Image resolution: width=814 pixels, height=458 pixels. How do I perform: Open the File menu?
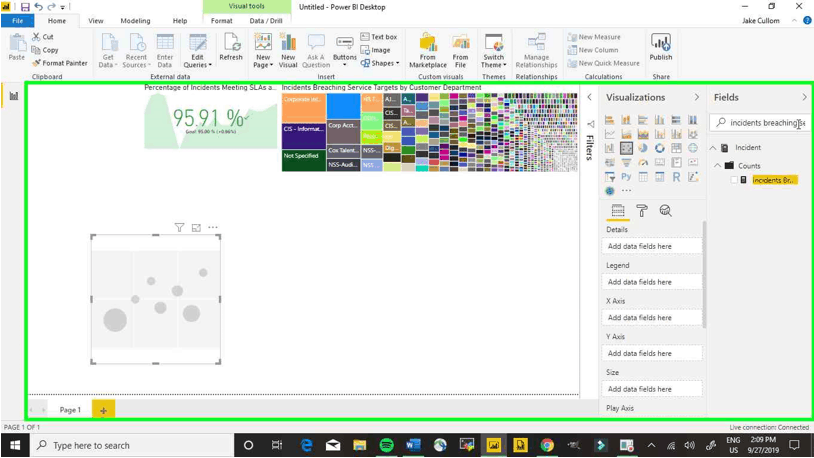[18, 21]
